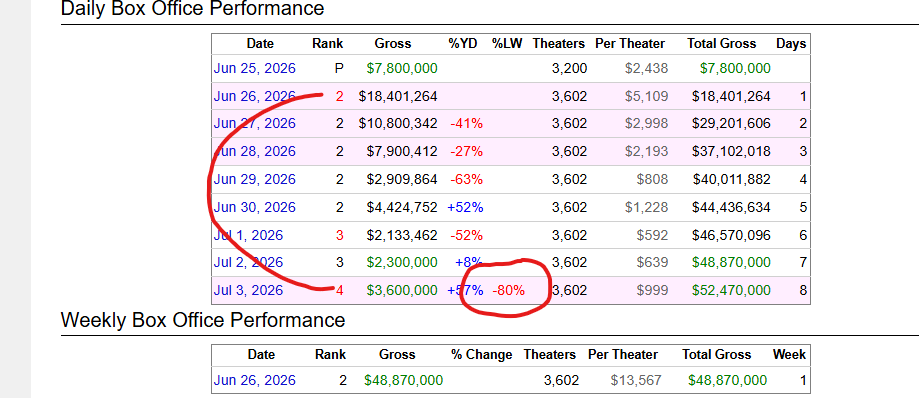The width and height of the screenshot is (919, 398).
Task: Click the $44,436,634 total gross value
Action: (x=731, y=207)
